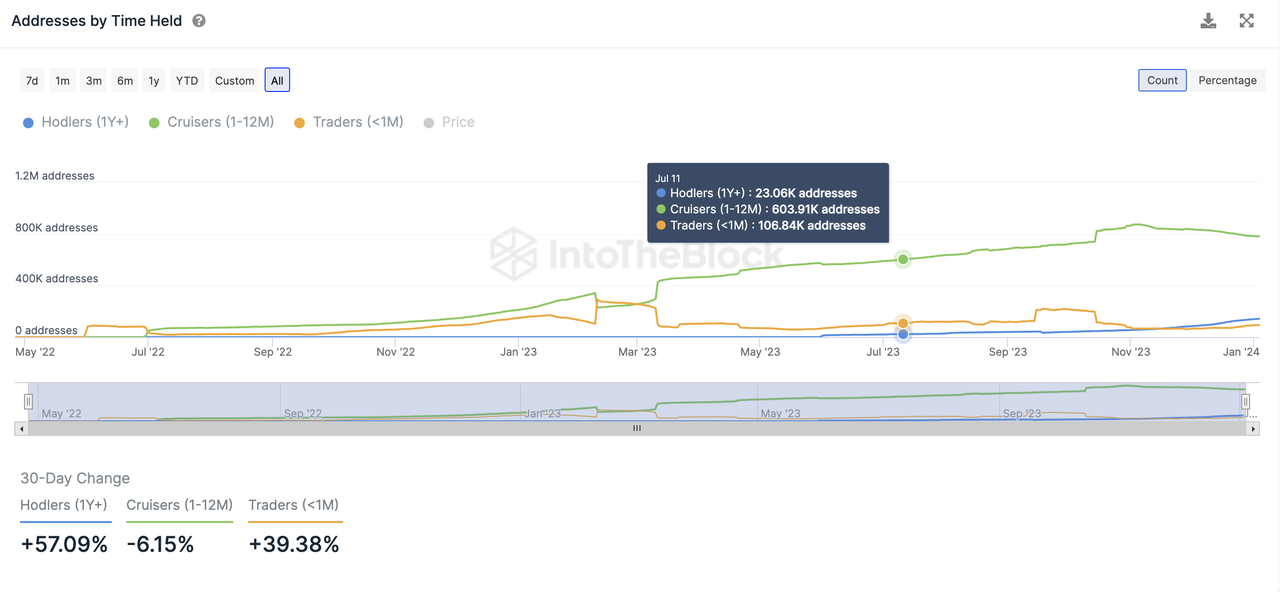This screenshot has width=1280, height=592.
Task: Click right scroll arrow of range navigator
Action: [1253, 428]
